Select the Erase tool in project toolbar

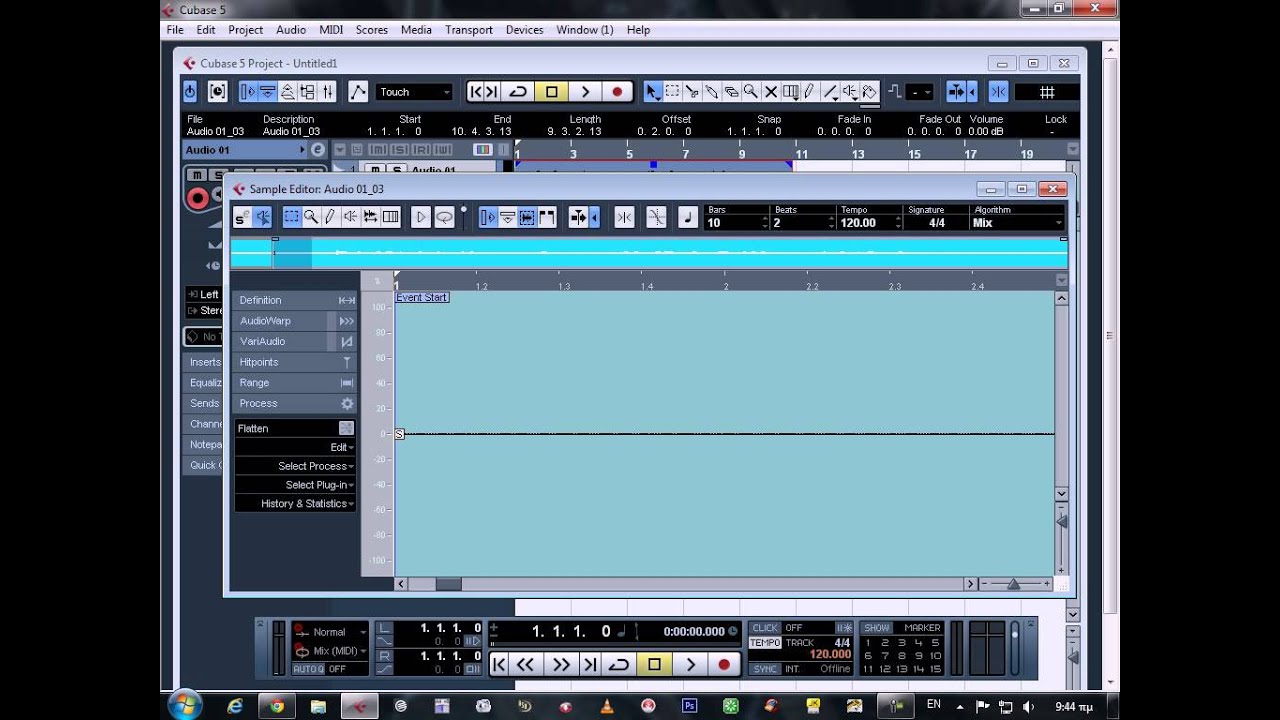[731, 92]
